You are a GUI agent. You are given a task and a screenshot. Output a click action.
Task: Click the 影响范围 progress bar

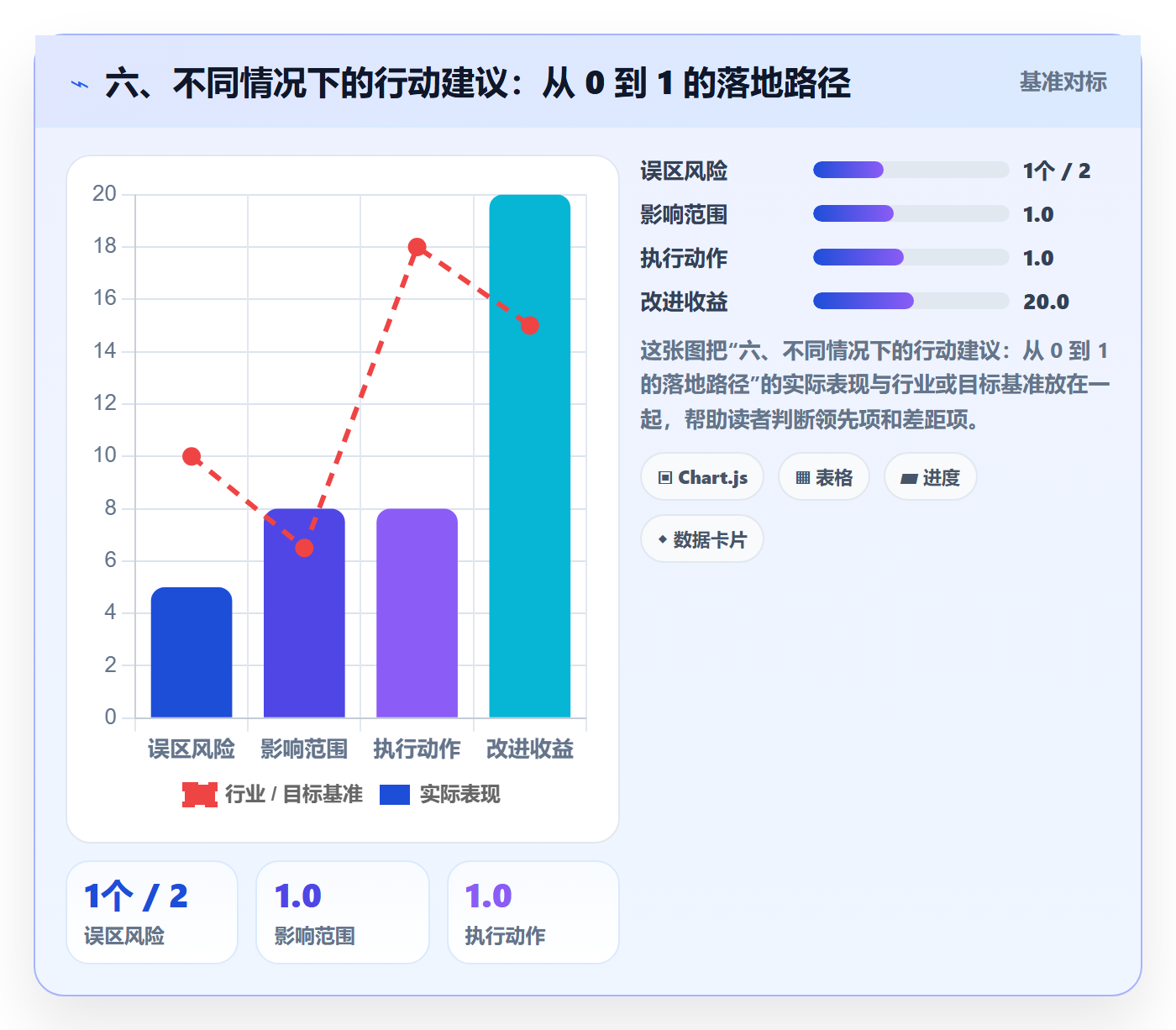click(x=911, y=214)
